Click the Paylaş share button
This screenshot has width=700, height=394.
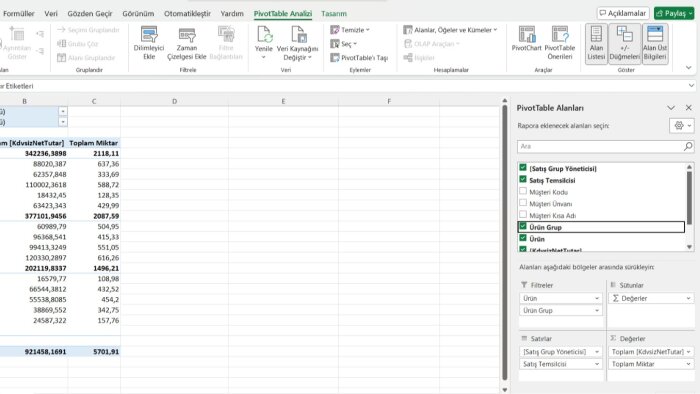674,13
